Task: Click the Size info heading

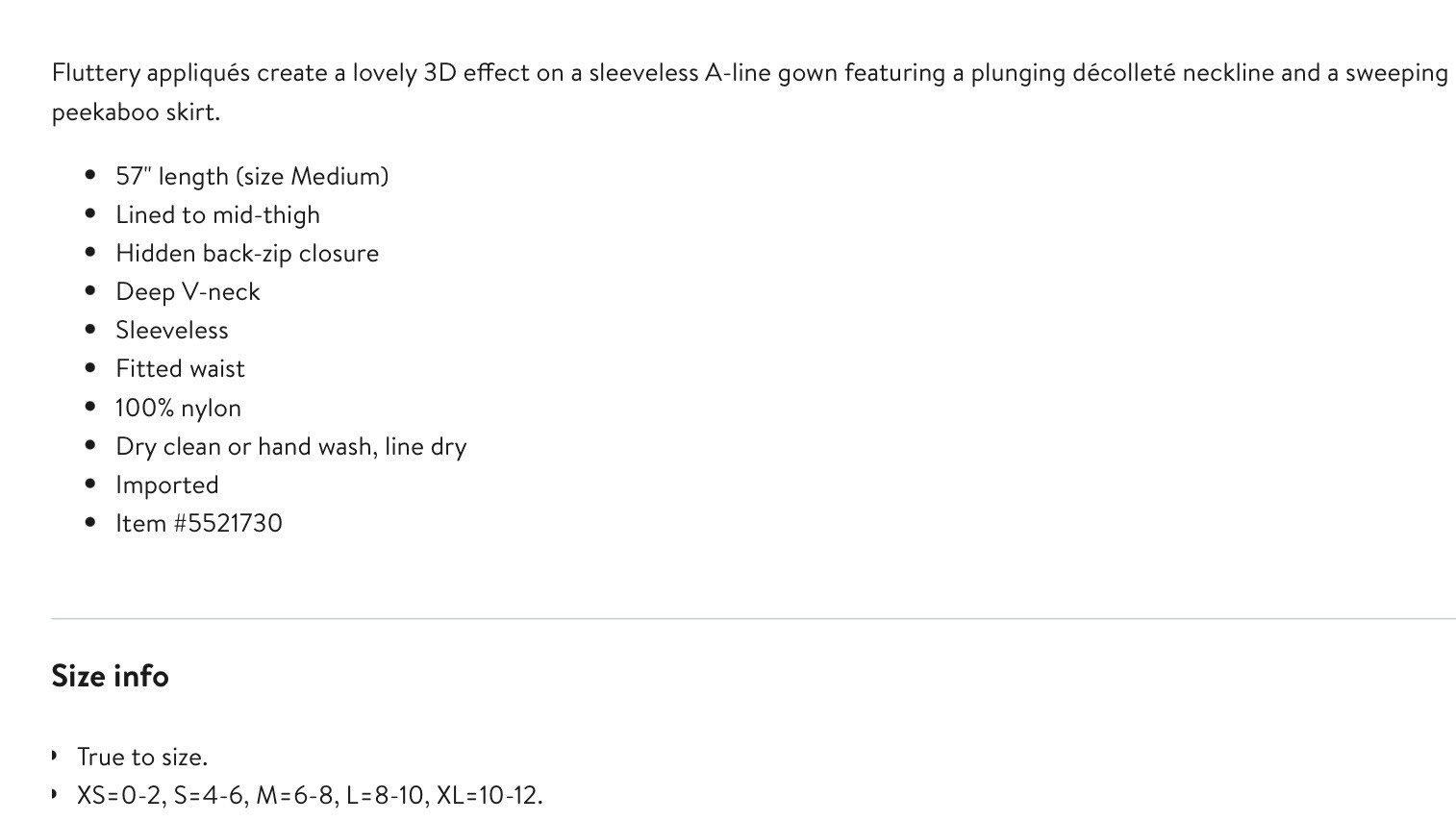Action: click(x=110, y=676)
